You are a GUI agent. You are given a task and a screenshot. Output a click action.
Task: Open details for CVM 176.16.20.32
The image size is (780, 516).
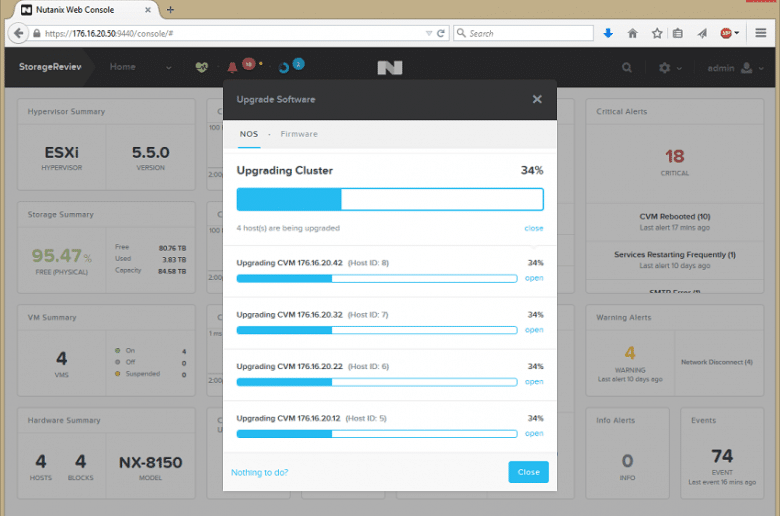(x=534, y=329)
